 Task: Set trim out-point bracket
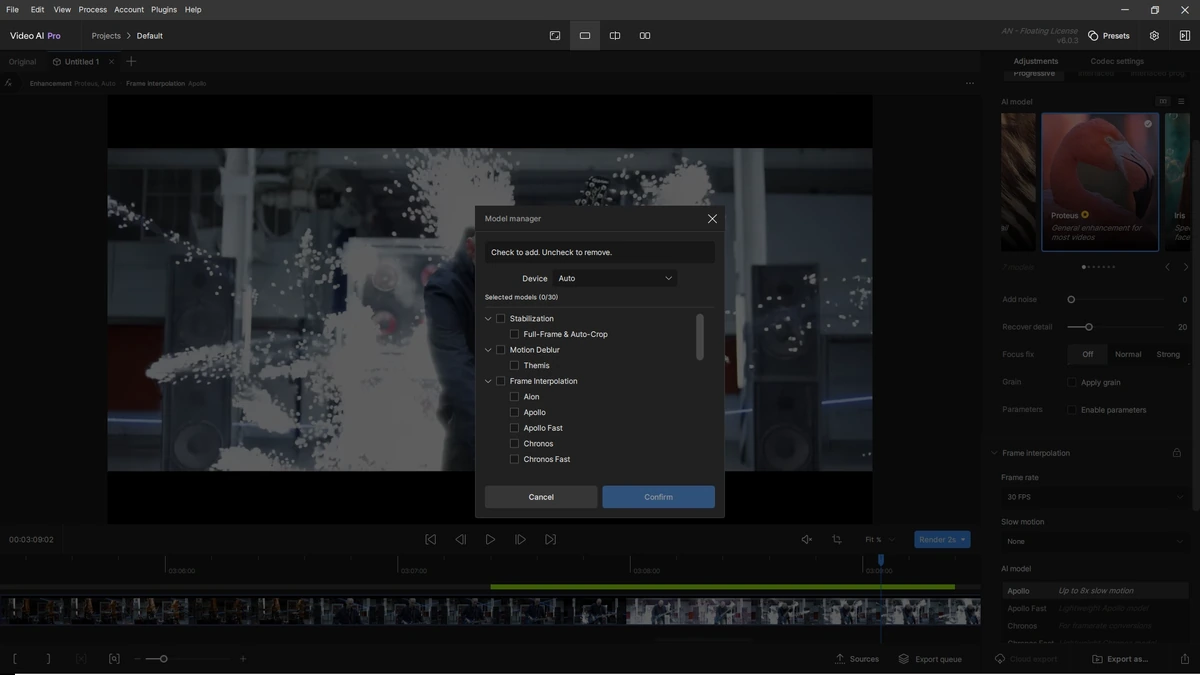coord(47,659)
